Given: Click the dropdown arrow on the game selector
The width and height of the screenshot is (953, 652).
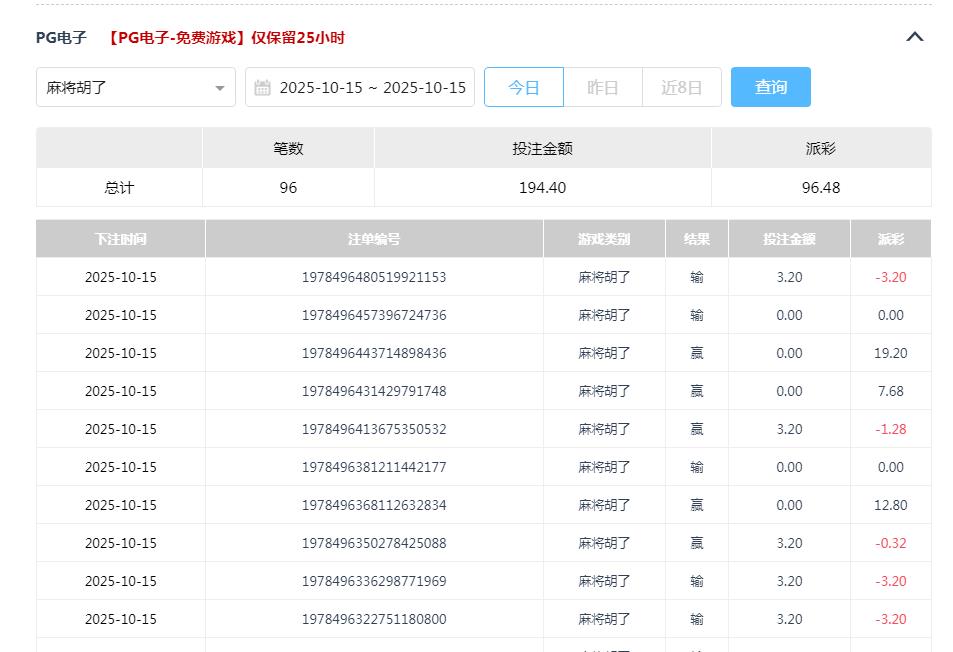Looking at the screenshot, I should coord(221,88).
